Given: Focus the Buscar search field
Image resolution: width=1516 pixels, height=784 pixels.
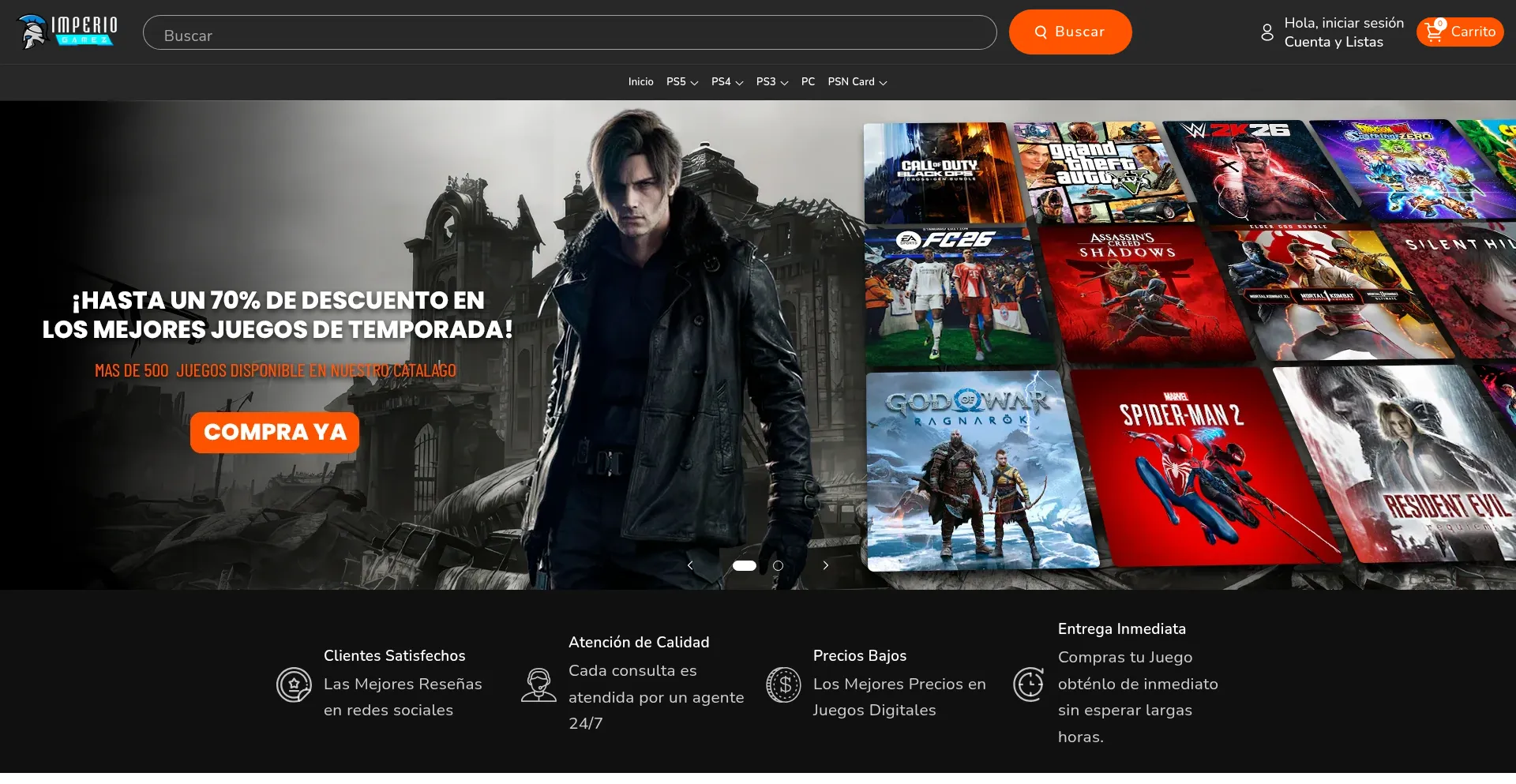Looking at the screenshot, I should (x=569, y=32).
